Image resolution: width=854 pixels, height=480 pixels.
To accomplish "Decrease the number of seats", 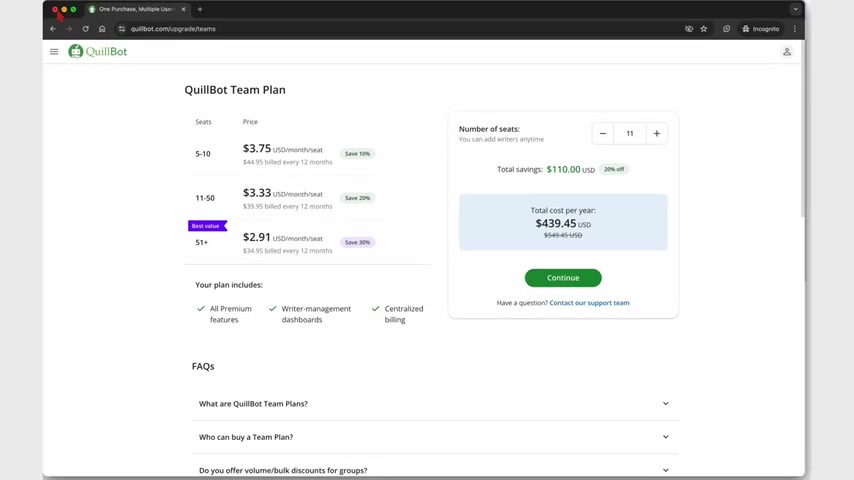I will pyautogui.click(x=603, y=133).
